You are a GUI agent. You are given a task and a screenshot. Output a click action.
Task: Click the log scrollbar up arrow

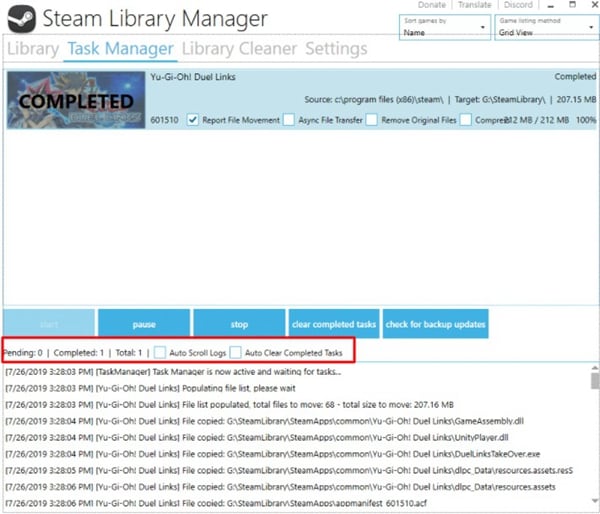pos(595,368)
